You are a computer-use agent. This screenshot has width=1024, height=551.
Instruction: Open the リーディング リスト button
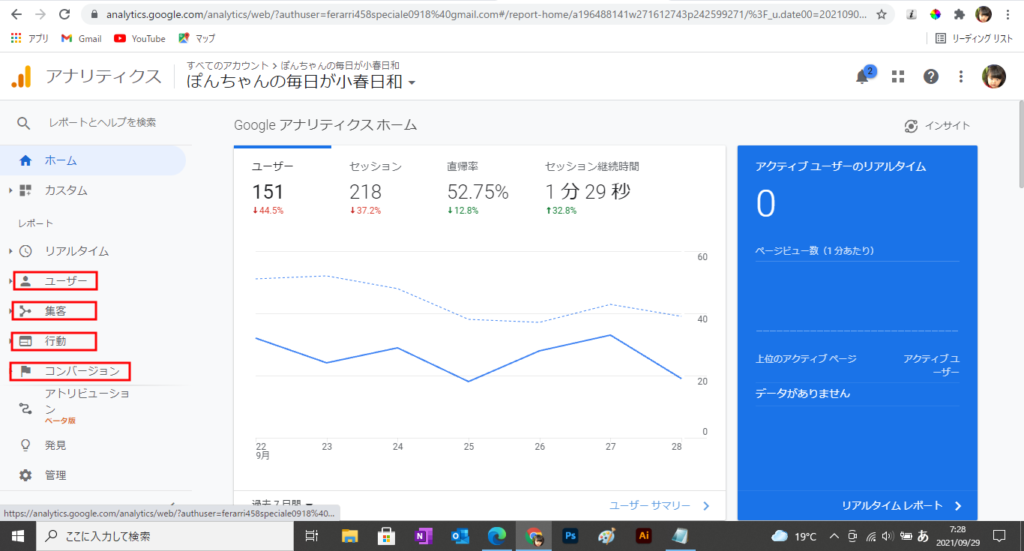point(974,39)
